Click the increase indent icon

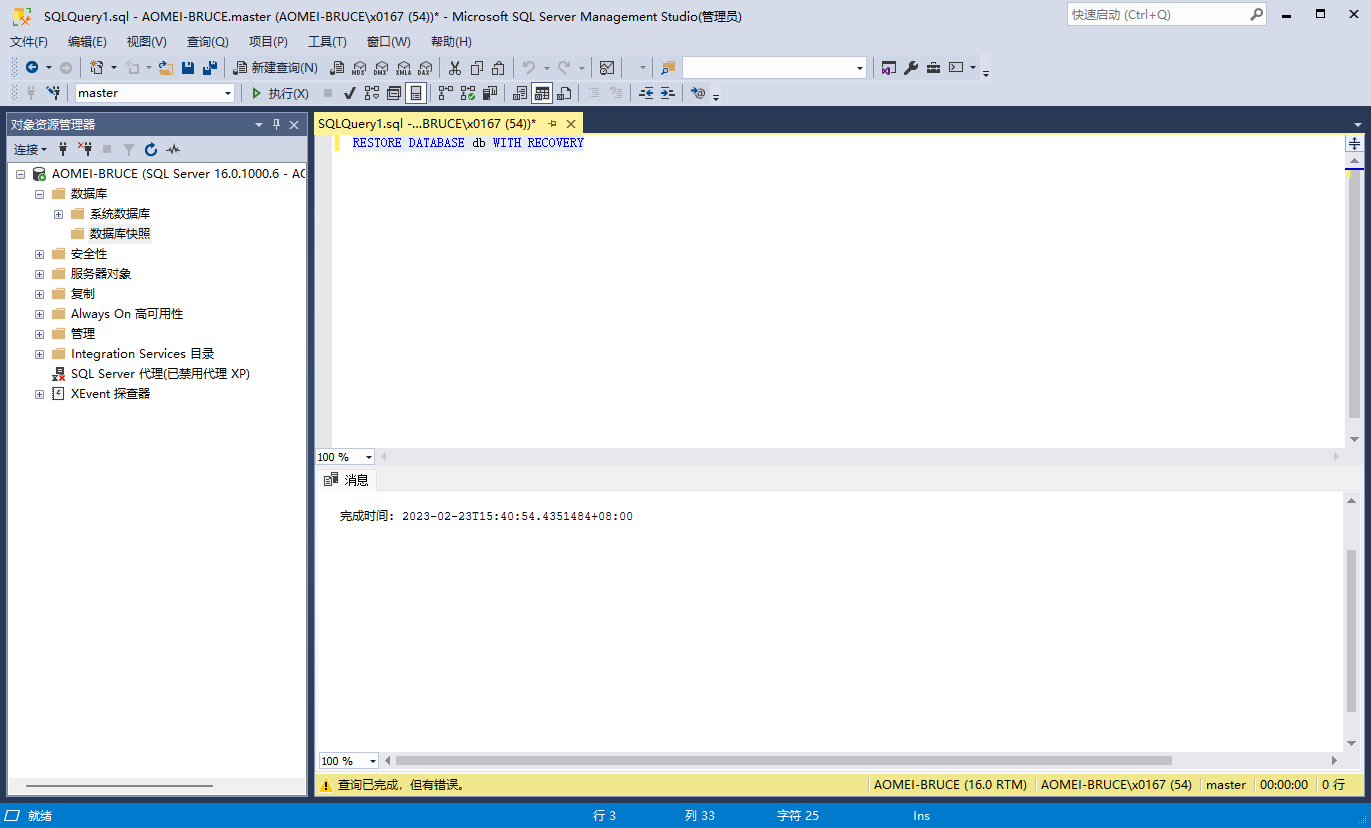pyautogui.click(x=667, y=93)
